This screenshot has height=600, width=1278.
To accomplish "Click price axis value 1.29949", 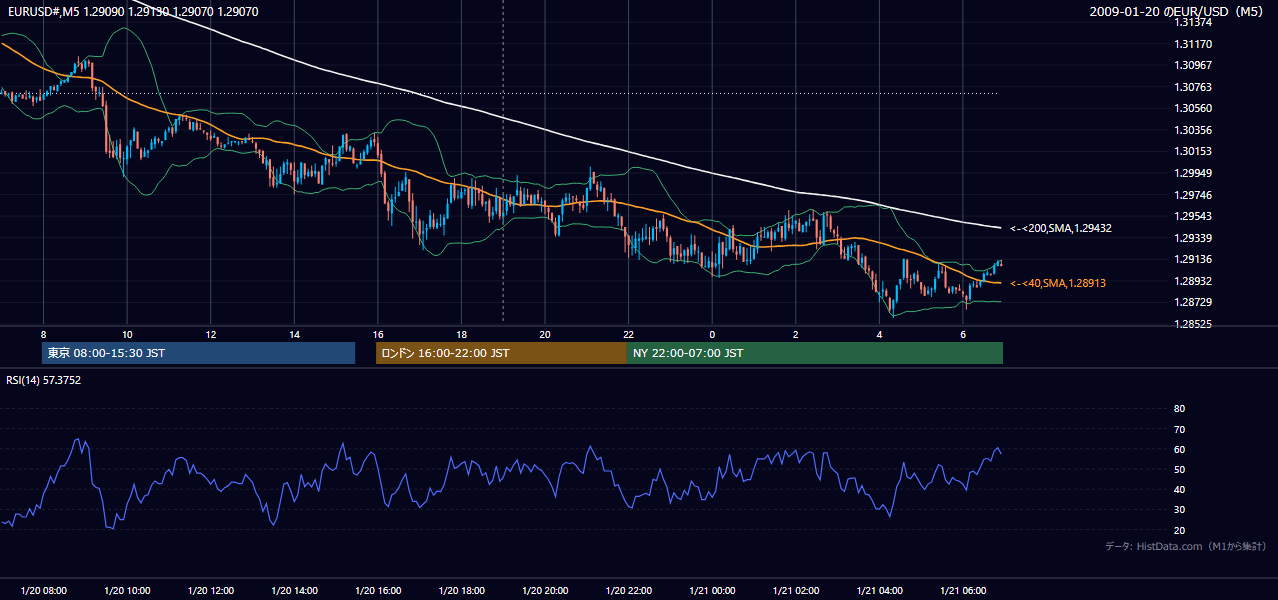I will 1193,173.
